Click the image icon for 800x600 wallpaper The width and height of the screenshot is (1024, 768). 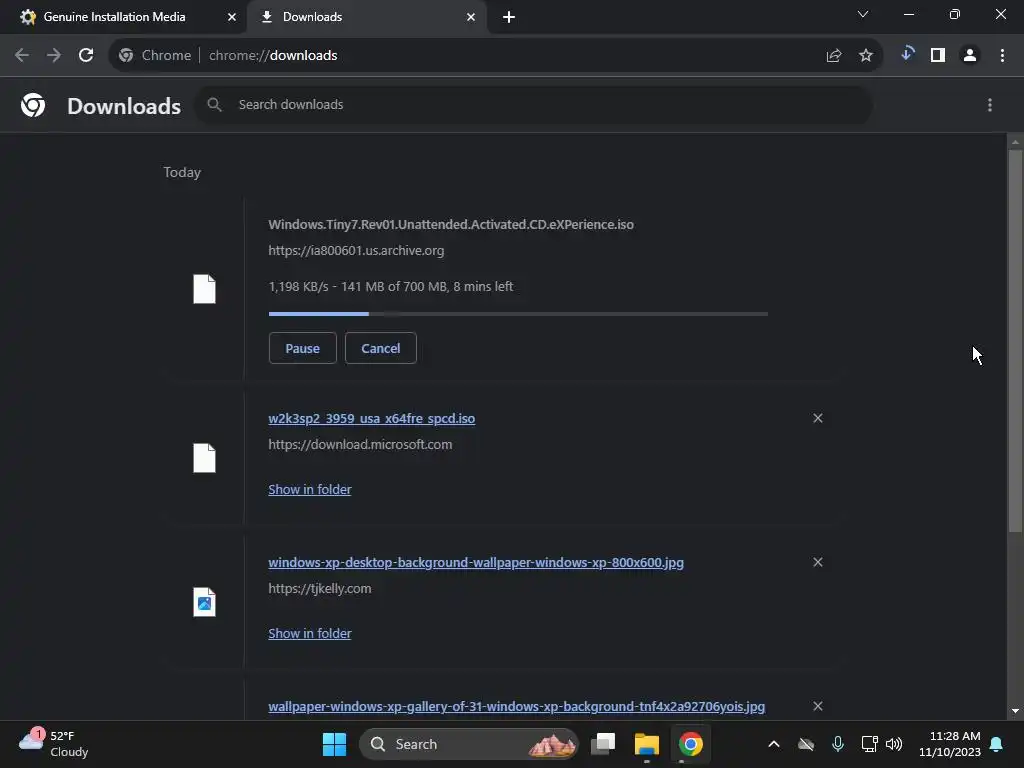204,602
